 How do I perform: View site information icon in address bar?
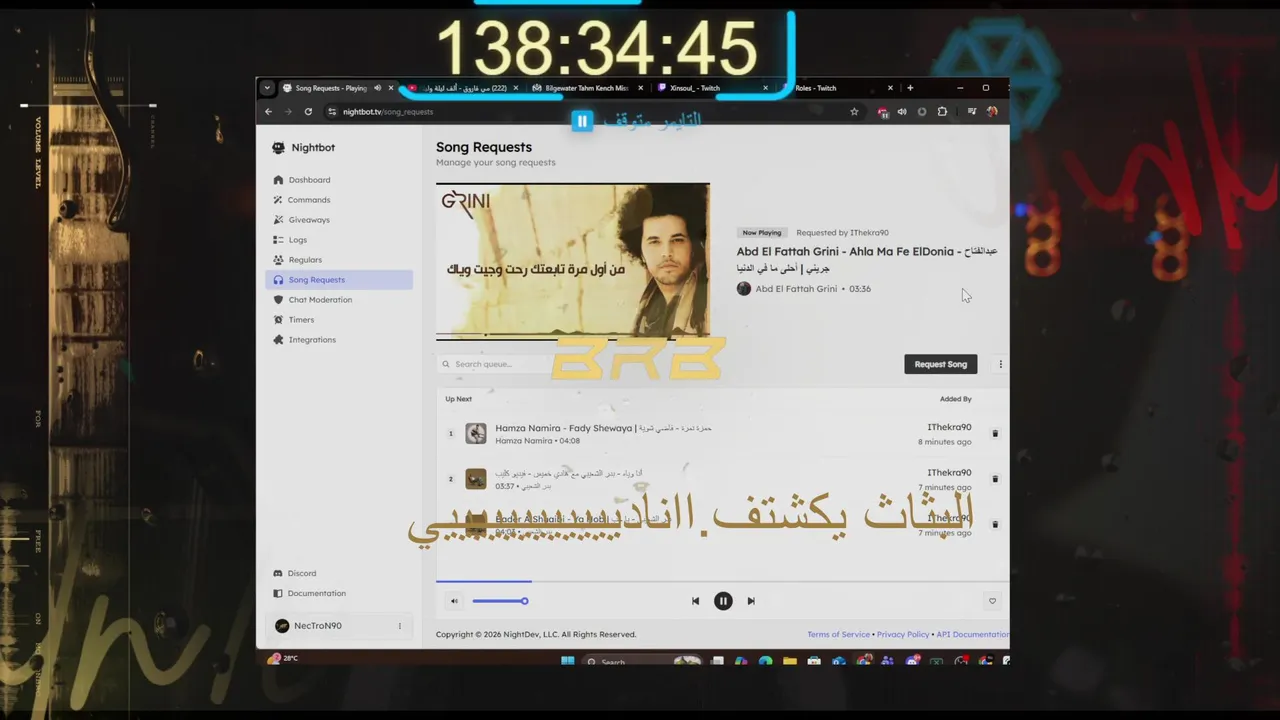click(332, 112)
